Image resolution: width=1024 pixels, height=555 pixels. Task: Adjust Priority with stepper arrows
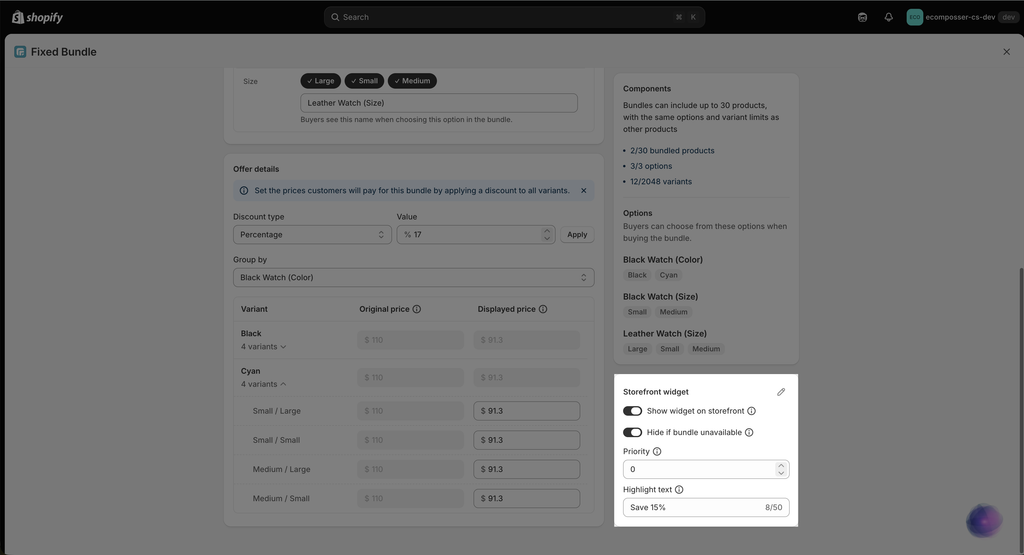coord(781,469)
